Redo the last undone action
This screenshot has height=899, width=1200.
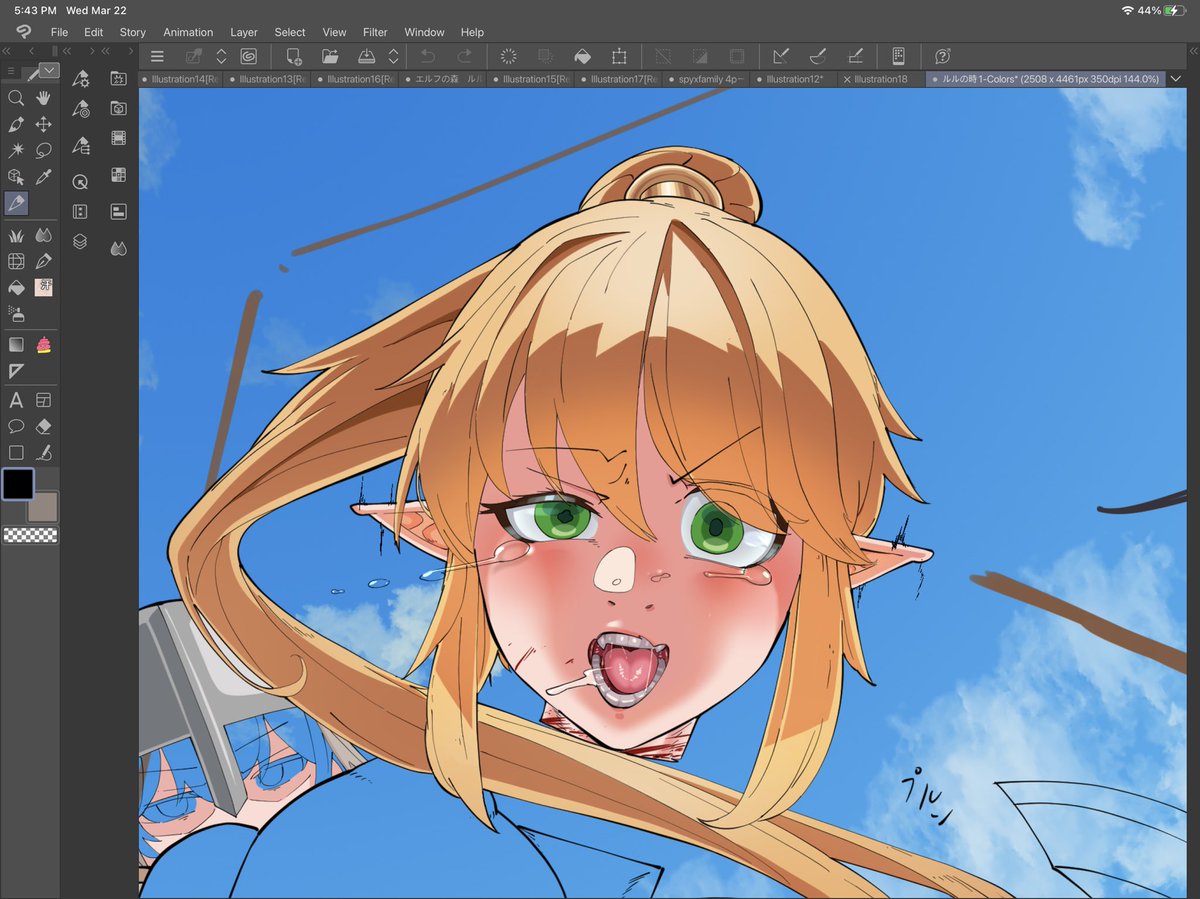[x=465, y=56]
